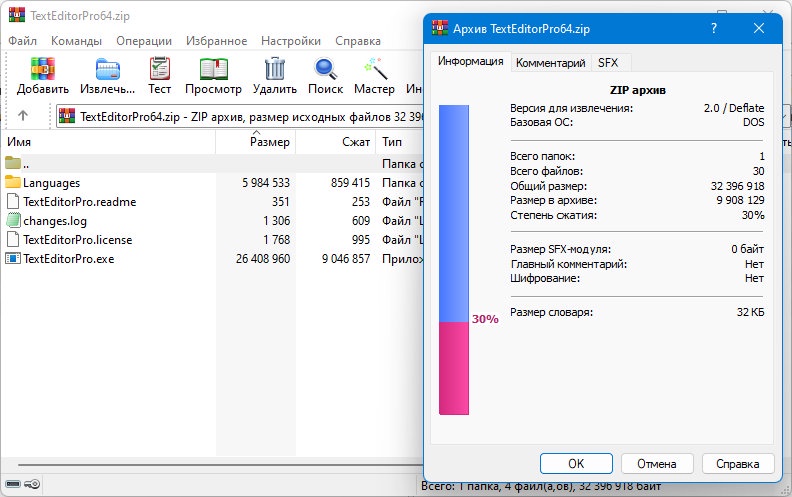
Task: Open the Просмотр (View) book icon
Action: pos(213,69)
